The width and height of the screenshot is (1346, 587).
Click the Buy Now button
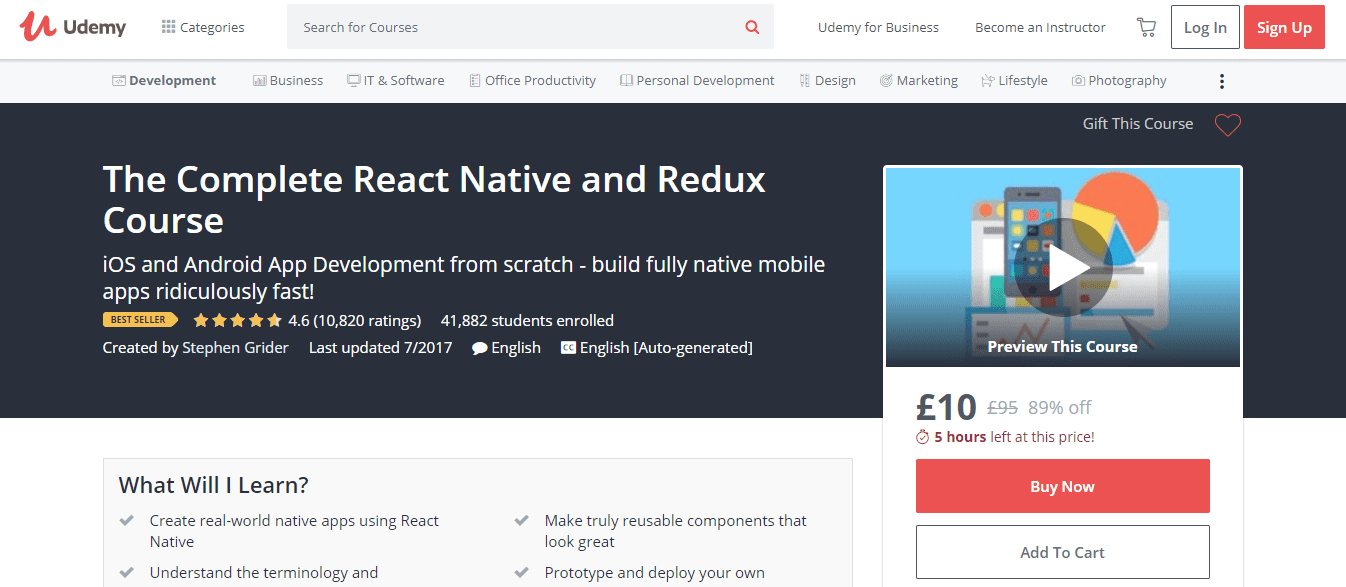click(x=1062, y=486)
